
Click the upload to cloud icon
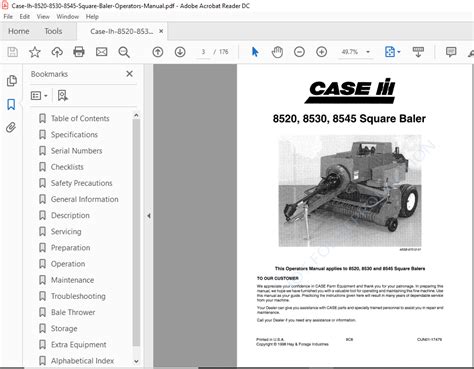(57, 52)
